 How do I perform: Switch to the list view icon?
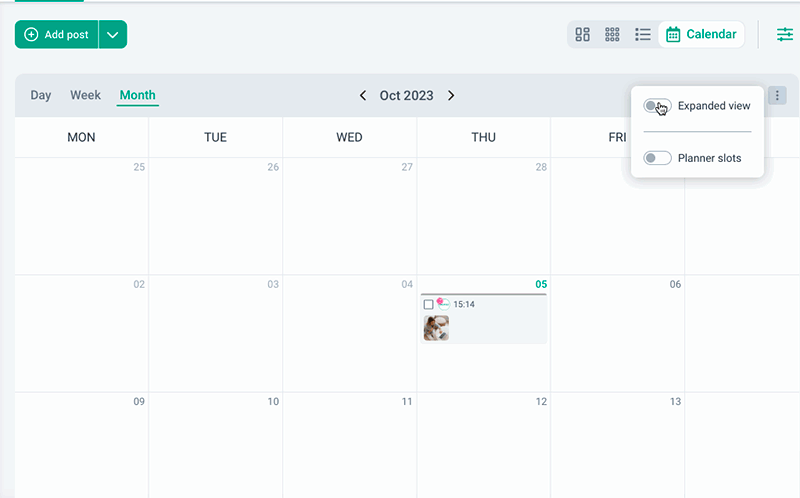tap(643, 34)
